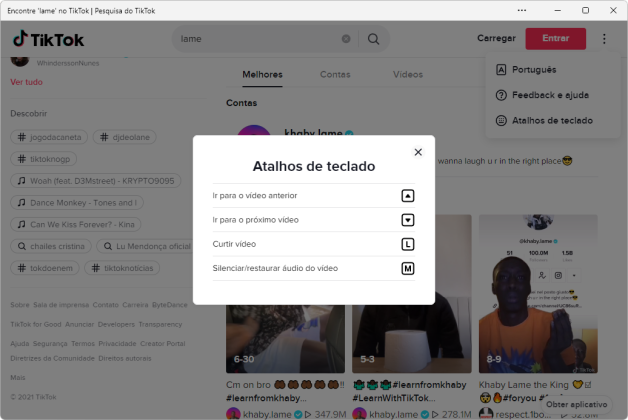Click the Contato footer link
628x420 pixels.
[x=105, y=305]
